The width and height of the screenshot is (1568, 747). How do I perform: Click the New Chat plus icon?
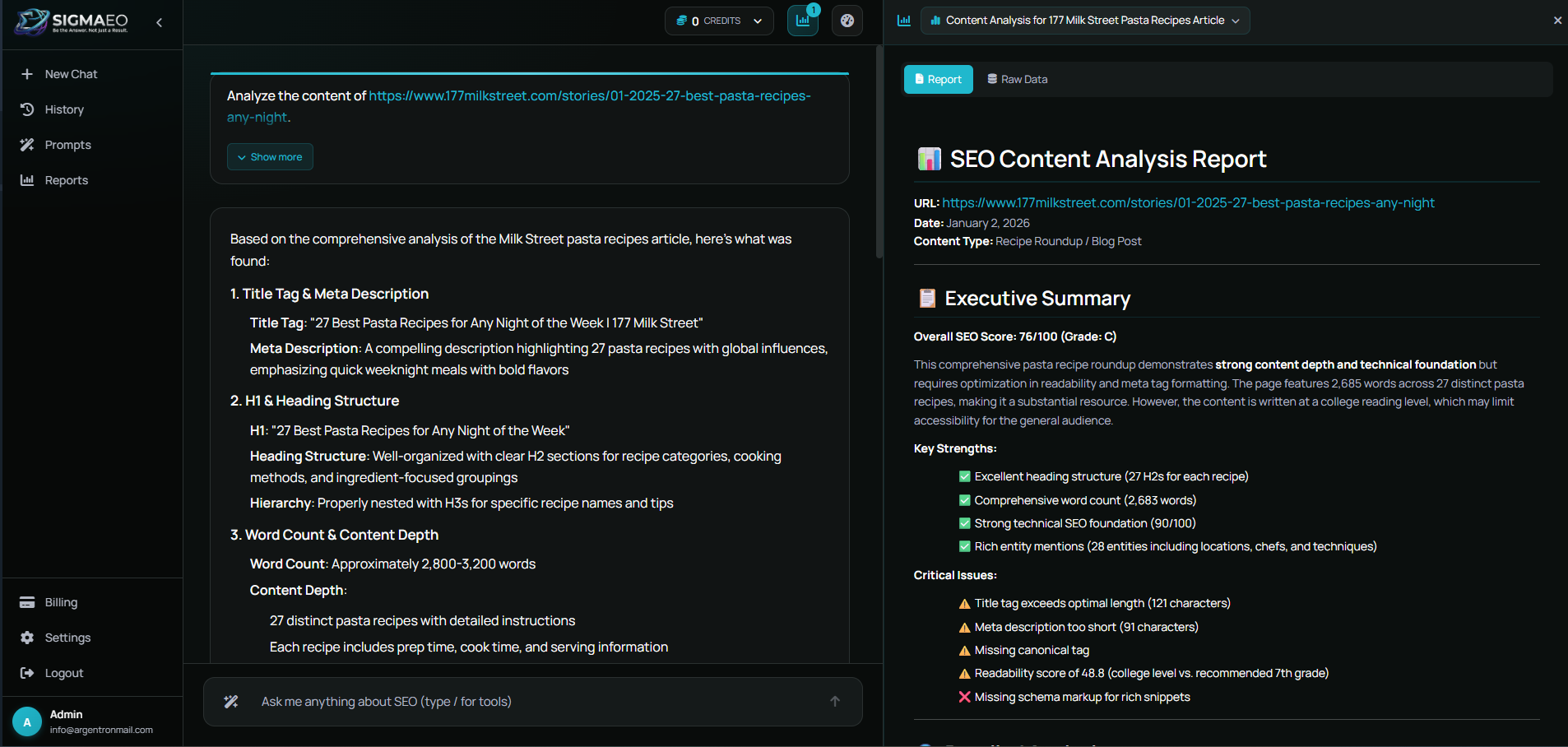coord(27,74)
